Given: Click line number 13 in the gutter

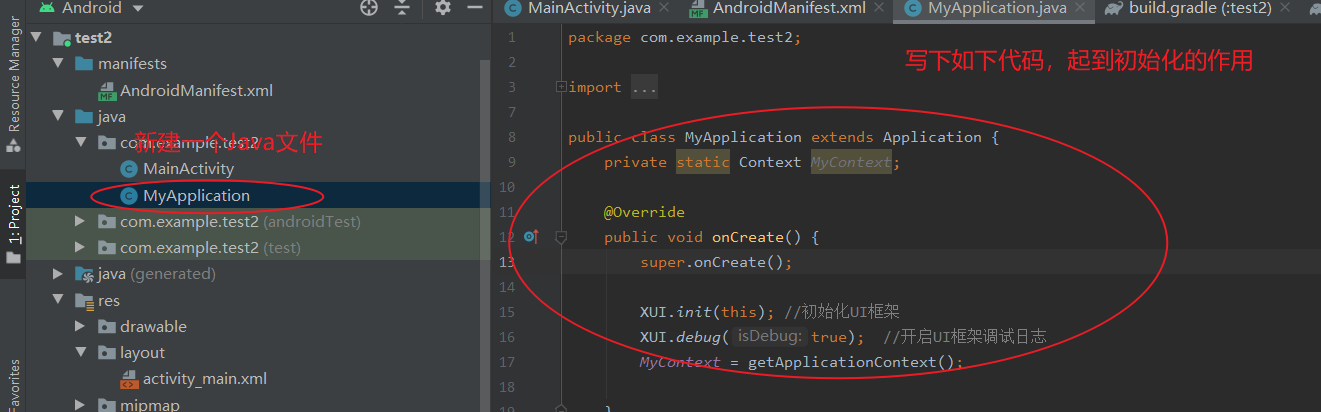Looking at the screenshot, I should click(x=507, y=262).
